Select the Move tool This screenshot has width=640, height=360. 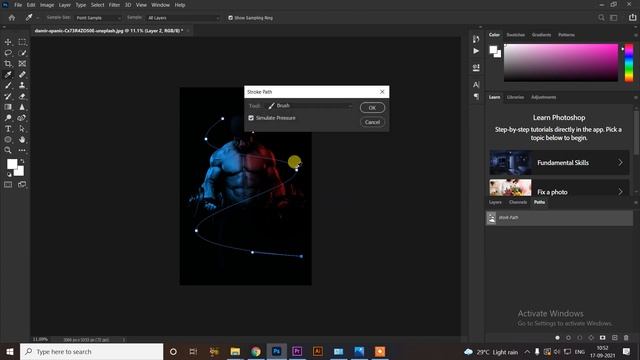8,42
